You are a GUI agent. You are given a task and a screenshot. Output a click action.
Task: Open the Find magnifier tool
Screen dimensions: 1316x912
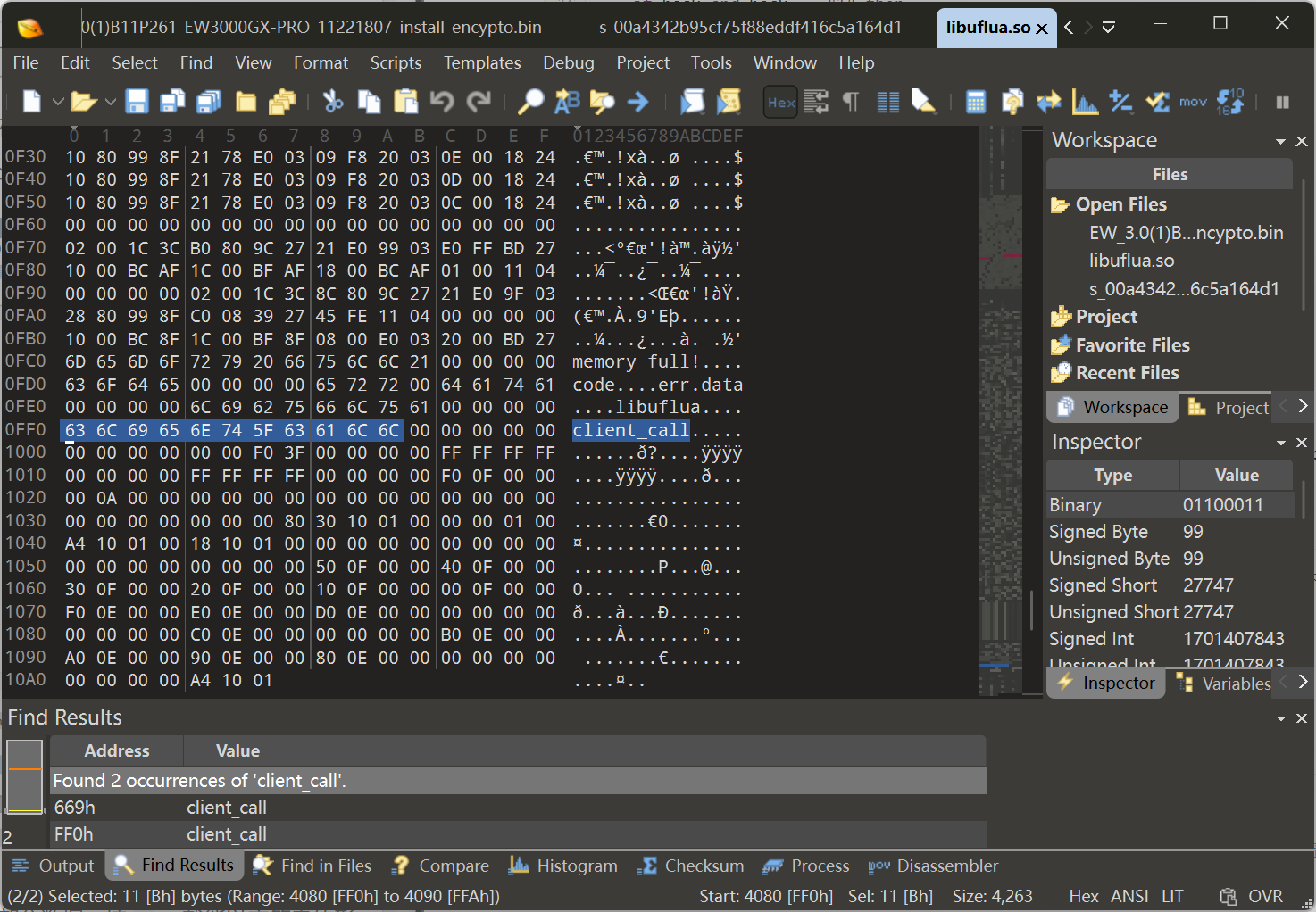point(530,102)
